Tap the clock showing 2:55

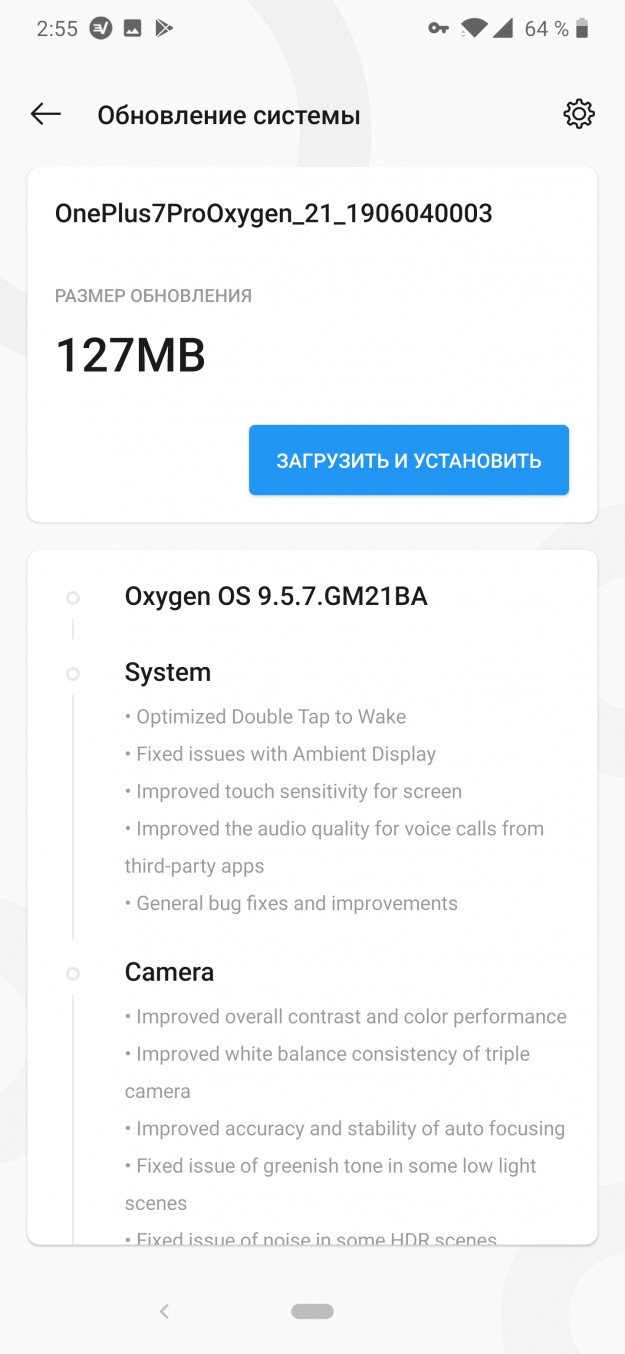[56, 29]
